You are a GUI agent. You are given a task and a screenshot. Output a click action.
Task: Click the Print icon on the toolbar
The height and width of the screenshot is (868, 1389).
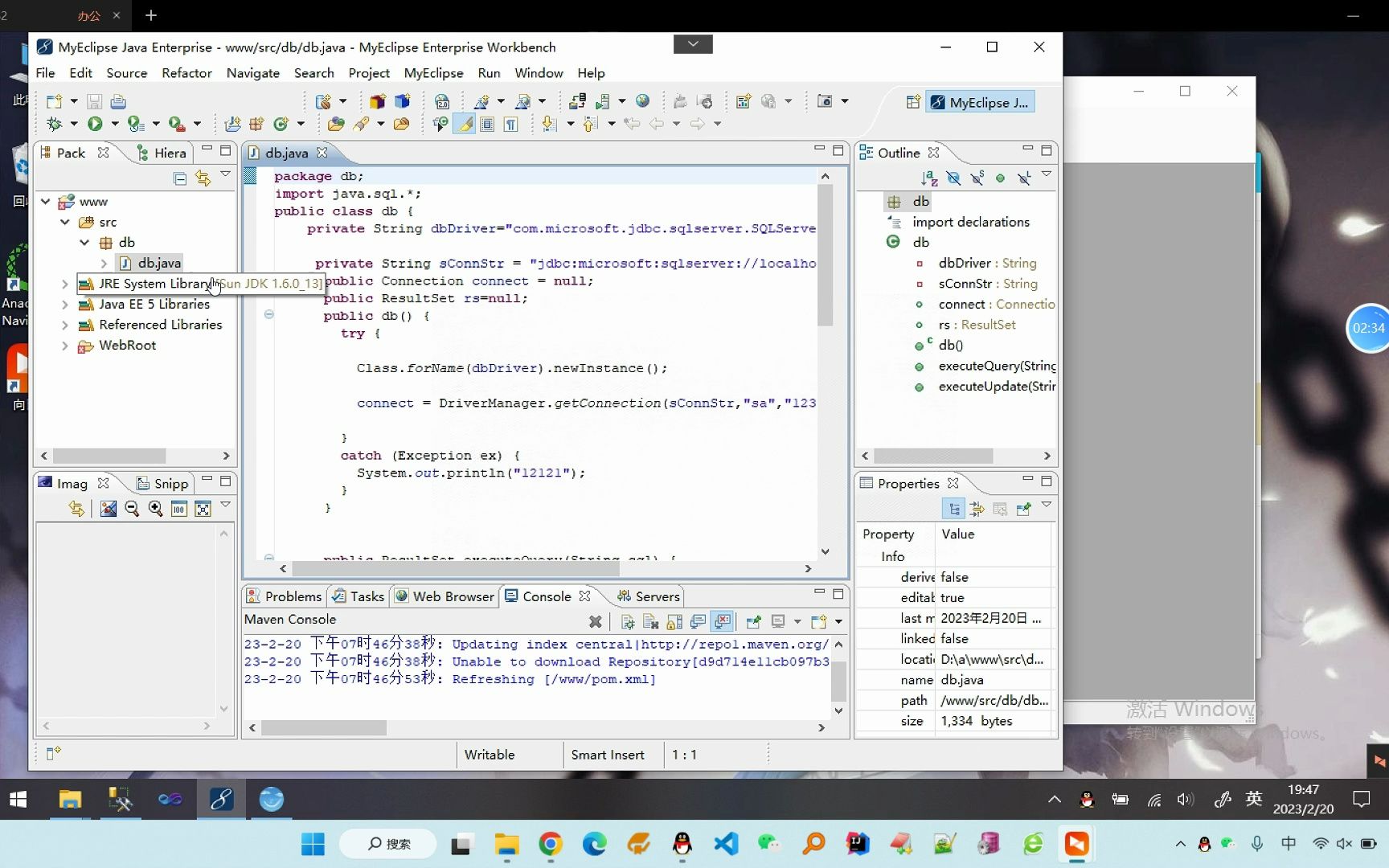click(120, 101)
